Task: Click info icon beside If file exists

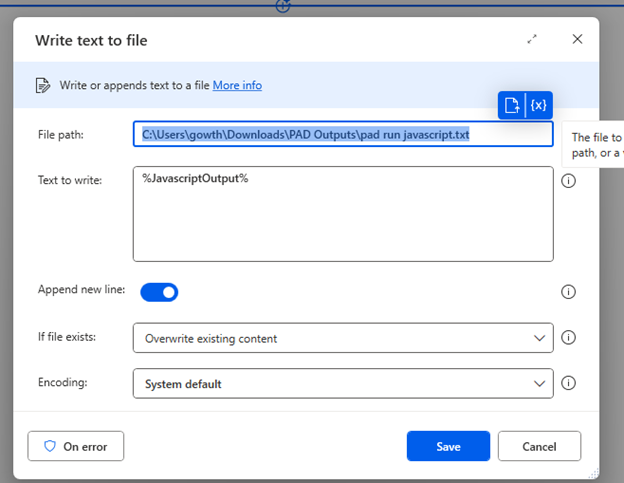Action: (568, 337)
